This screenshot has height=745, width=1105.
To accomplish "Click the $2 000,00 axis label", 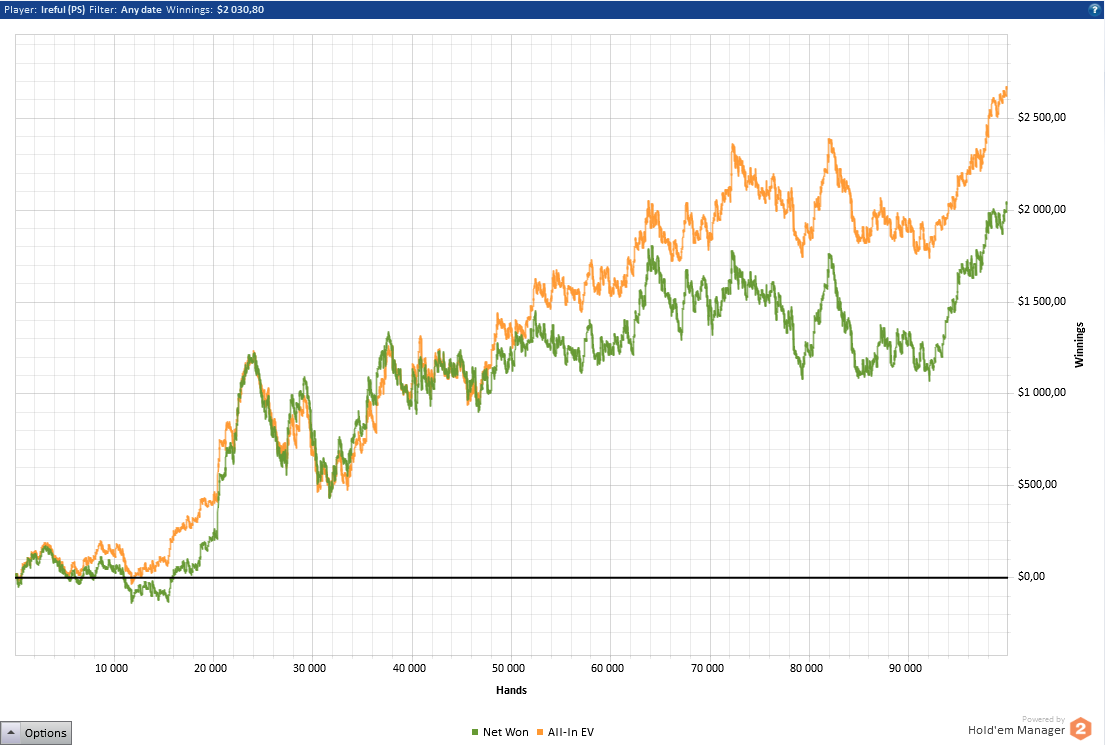I will click(x=1042, y=209).
